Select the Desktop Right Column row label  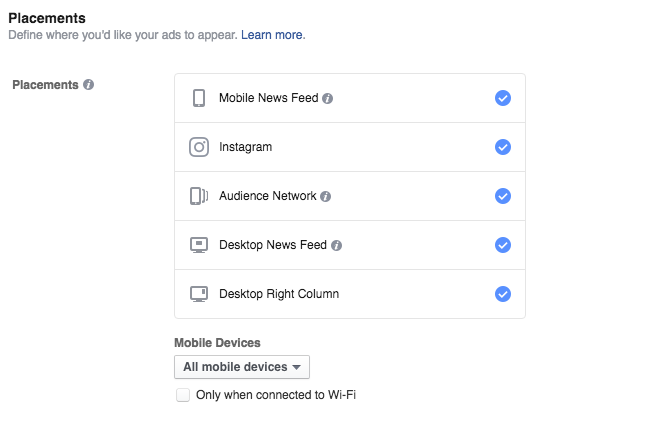pos(279,294)
